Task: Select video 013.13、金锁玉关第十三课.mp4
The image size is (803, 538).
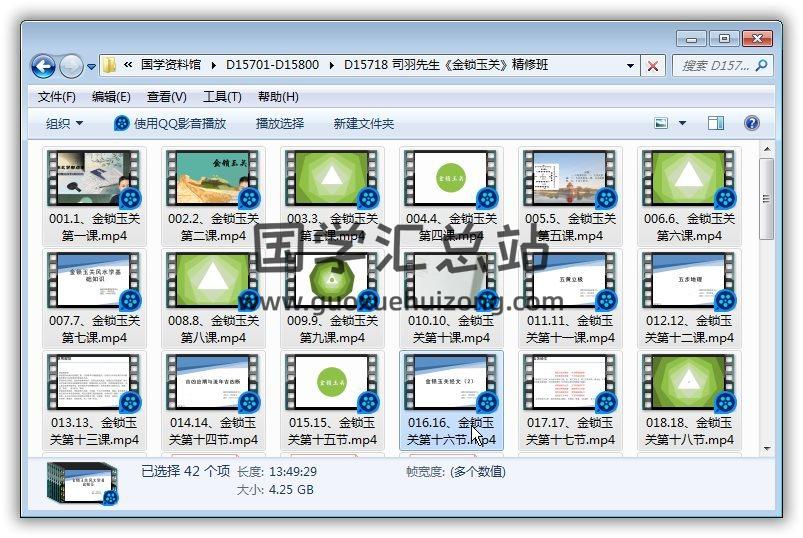Action: click(x=94, y=400)
